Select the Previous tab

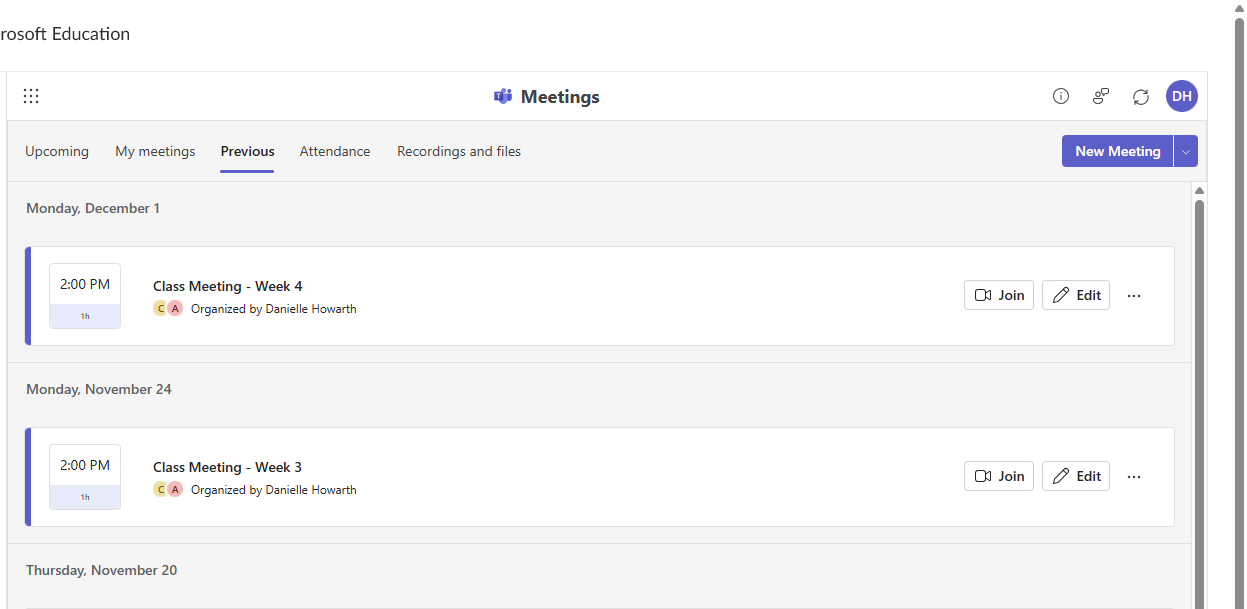(247, 151)
